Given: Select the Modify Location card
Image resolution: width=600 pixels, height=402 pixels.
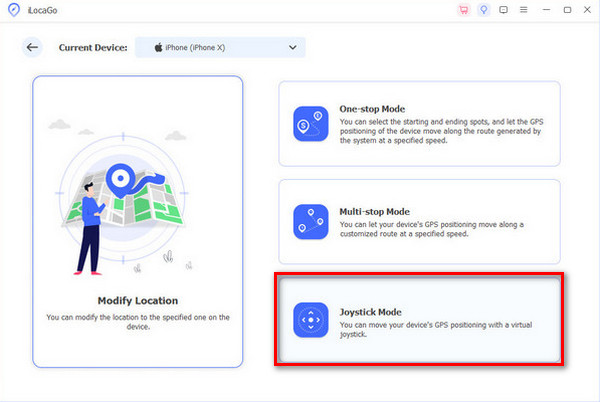Looking at the screenshot, I should [x=138, y=221].
